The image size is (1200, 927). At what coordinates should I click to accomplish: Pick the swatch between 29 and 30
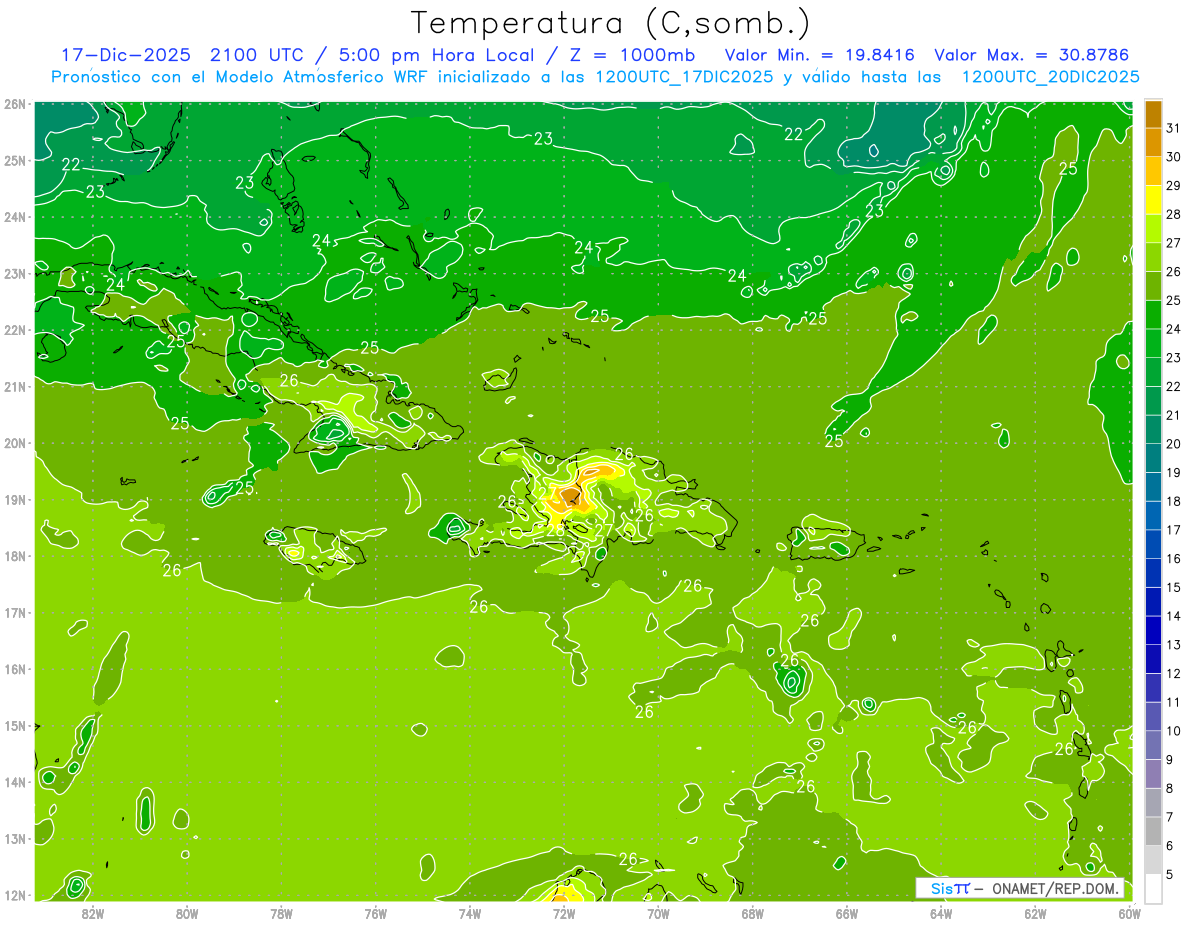coord(1153,171)
